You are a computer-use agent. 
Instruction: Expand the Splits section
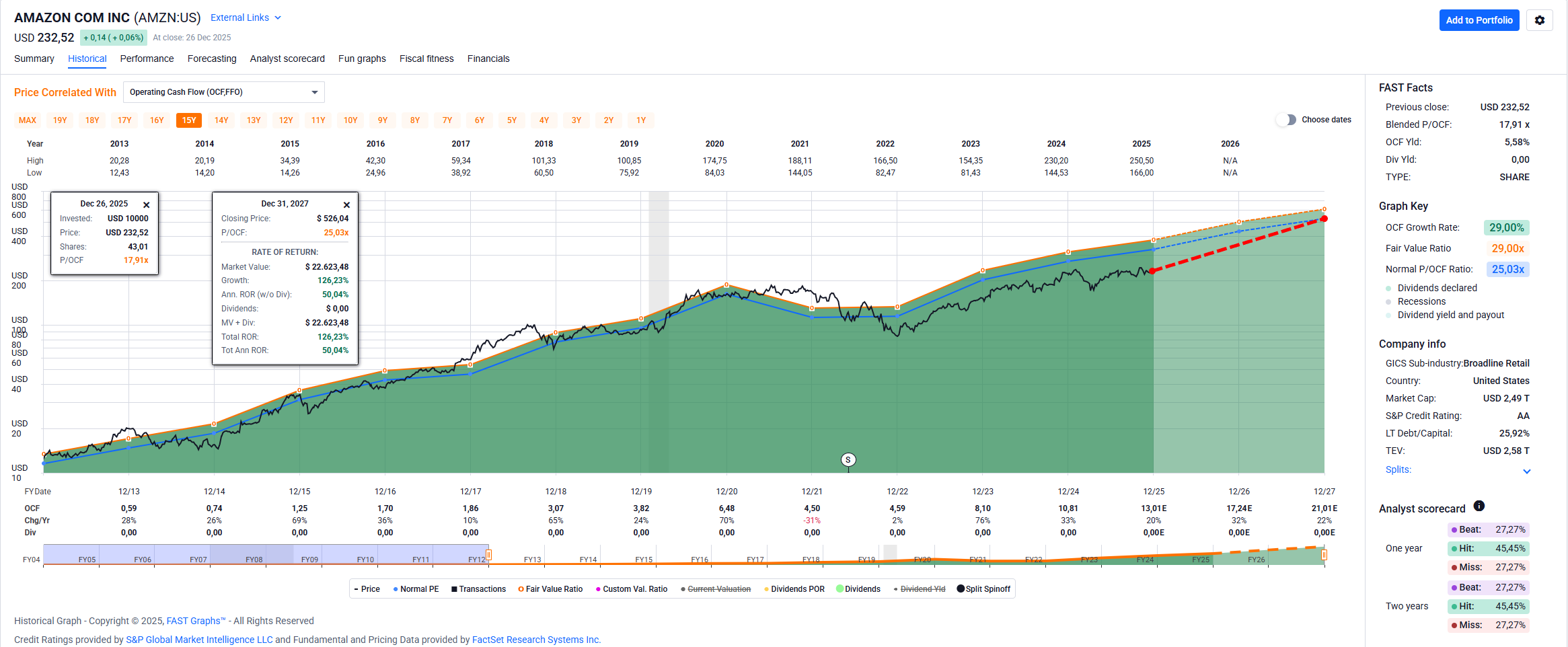(1526, 471)
